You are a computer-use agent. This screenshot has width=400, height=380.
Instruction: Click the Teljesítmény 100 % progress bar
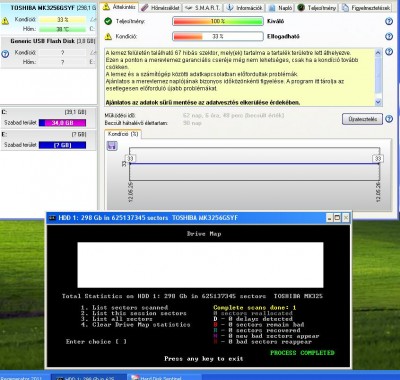click(218, 21)
